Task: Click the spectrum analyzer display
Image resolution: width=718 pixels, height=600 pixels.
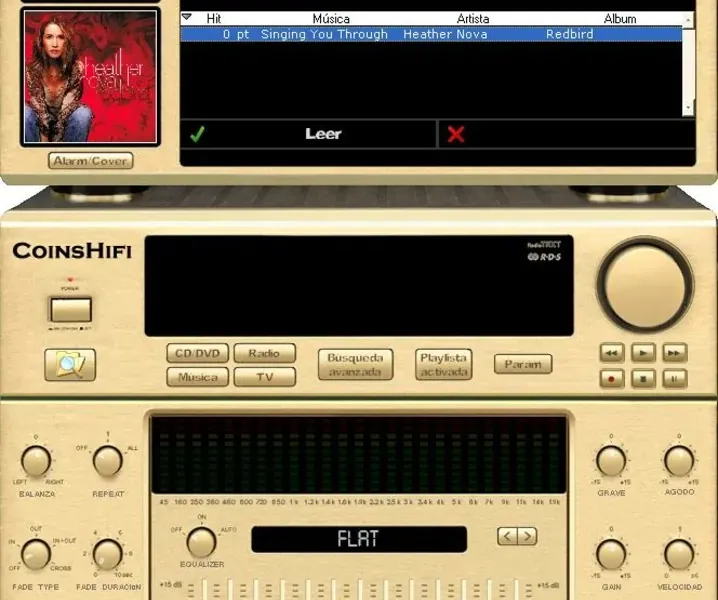Action: point(359,454)
